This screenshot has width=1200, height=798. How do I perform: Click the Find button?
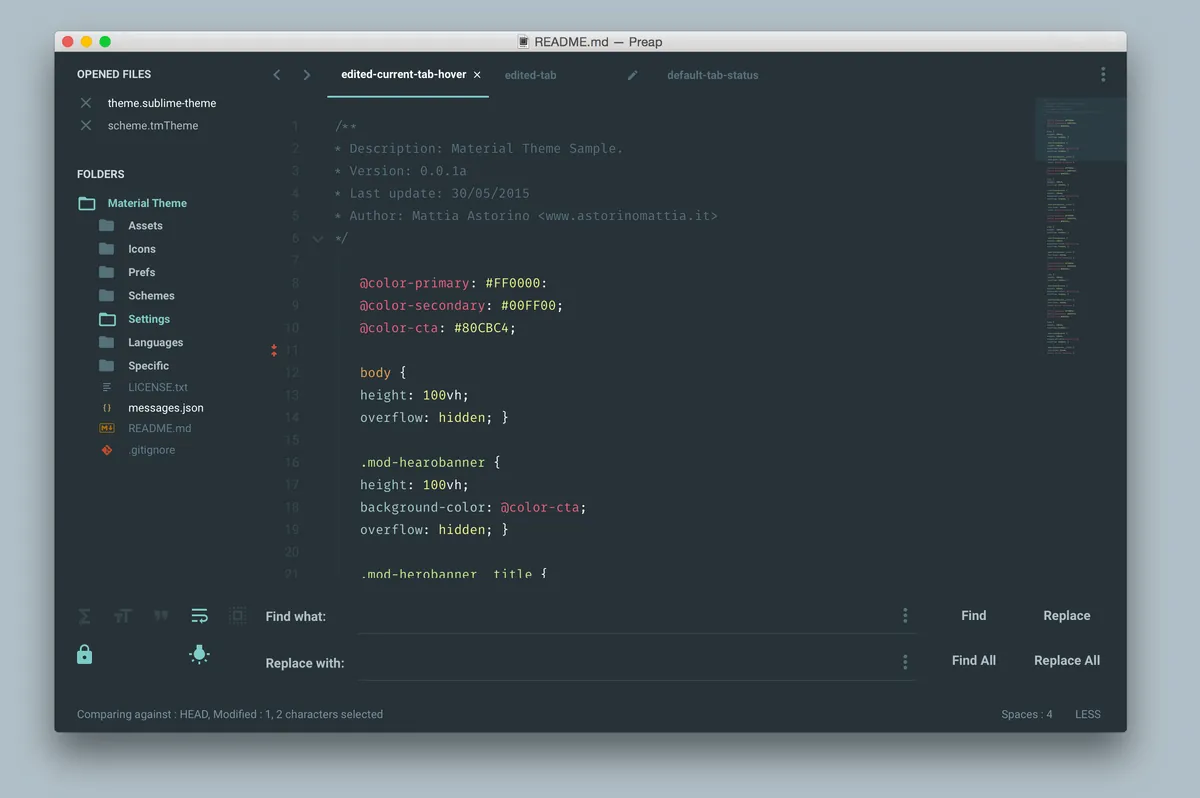coord(974,616)
